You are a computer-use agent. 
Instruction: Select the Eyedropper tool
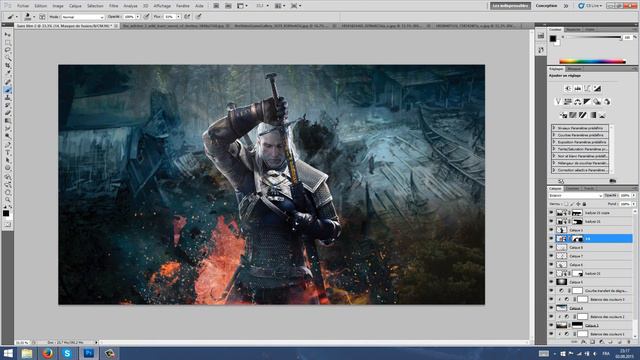pyautogui.click(x=7, y=73)
